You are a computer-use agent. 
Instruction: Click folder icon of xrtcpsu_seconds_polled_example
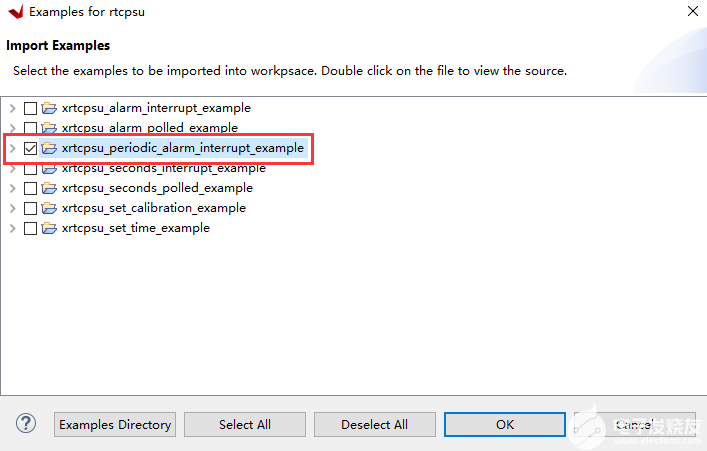(x=49, y=188)
